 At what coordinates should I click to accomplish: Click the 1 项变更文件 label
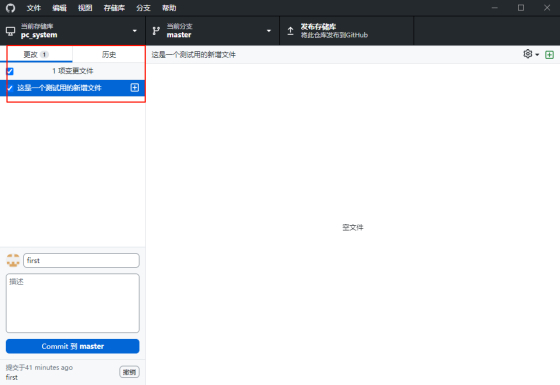click(72, 71)
